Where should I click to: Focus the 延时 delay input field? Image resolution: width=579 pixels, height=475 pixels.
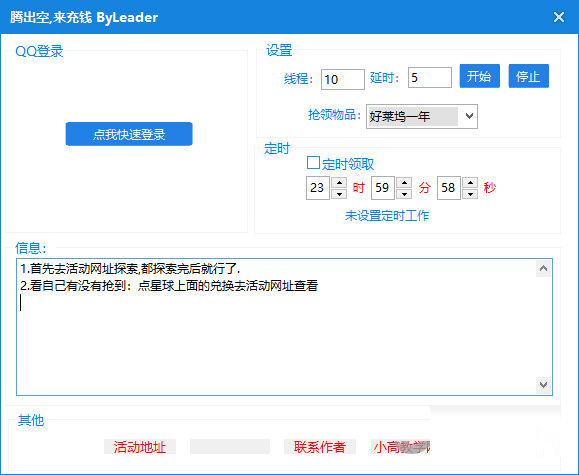(x=429, y=78)
